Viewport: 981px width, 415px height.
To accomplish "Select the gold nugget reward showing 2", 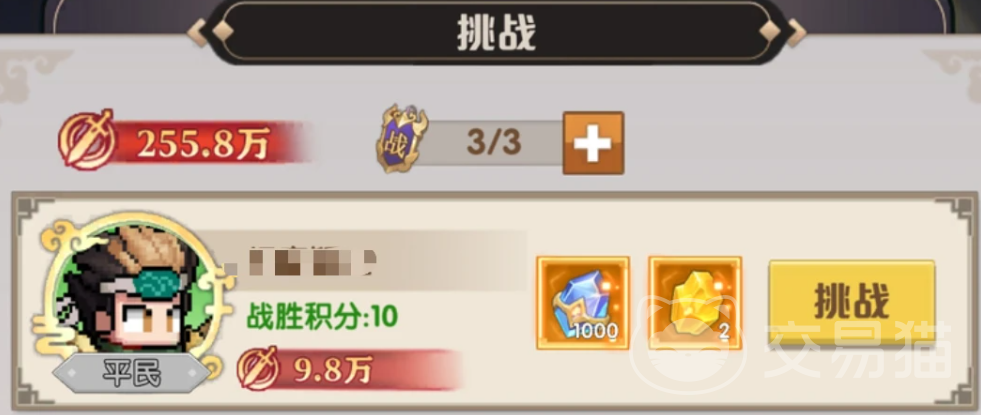I will [x=695, y=303].
